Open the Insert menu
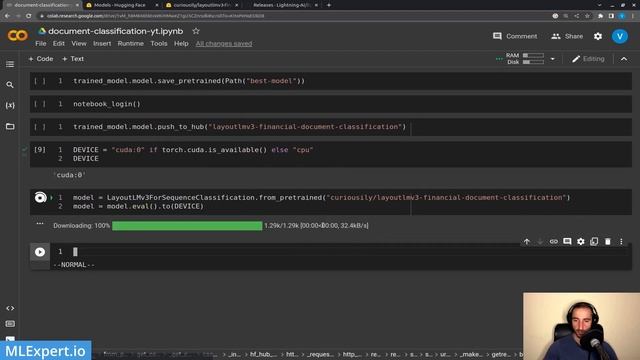Viewport: 640px width, 360px height. click(x=102, y=43)
